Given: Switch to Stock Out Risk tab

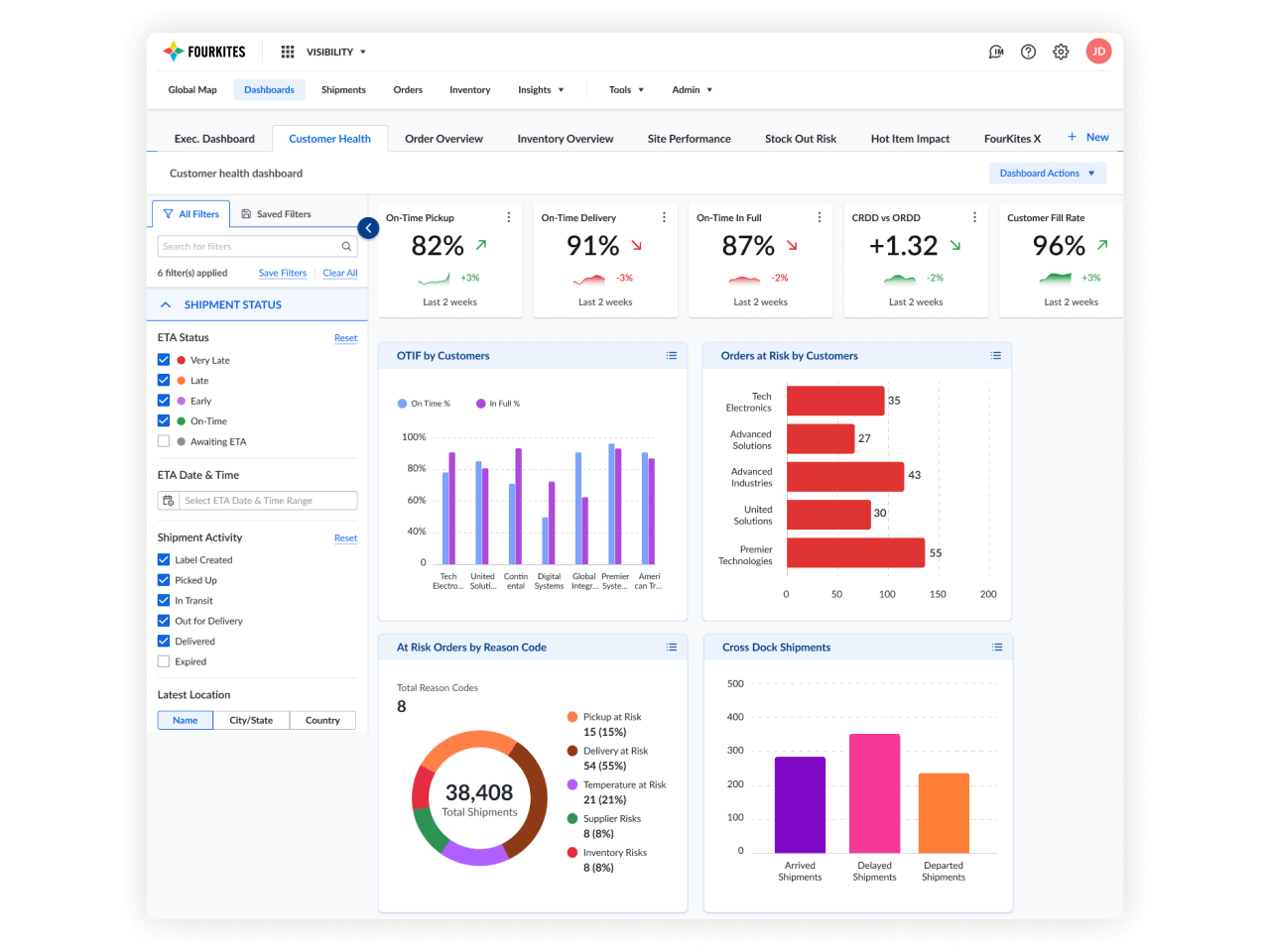Looking at the screenshot, I should click(801, 139).
